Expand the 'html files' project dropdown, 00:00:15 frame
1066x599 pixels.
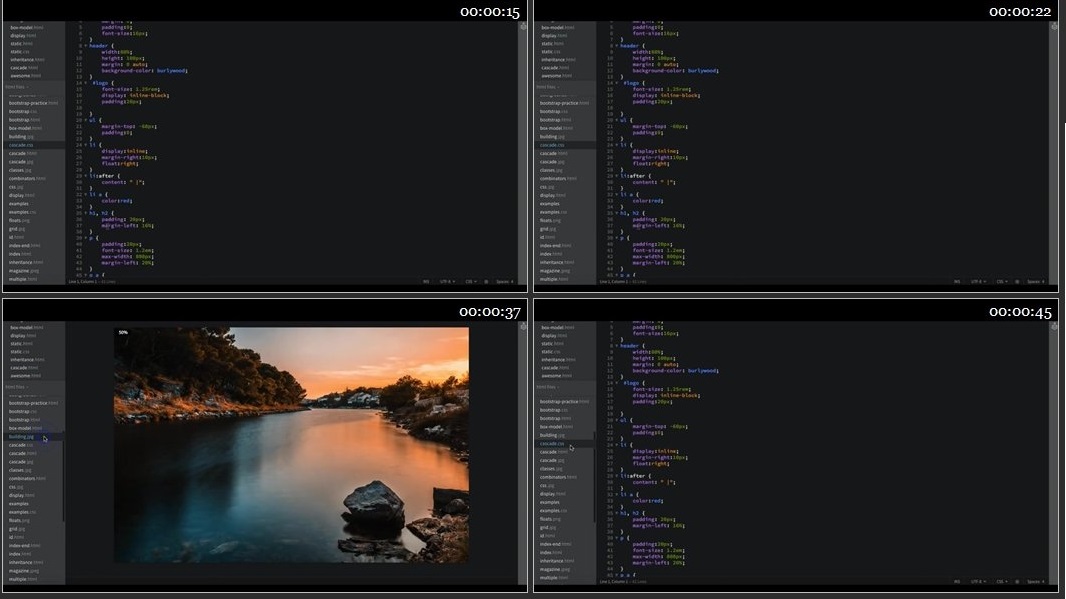(16, 87)
